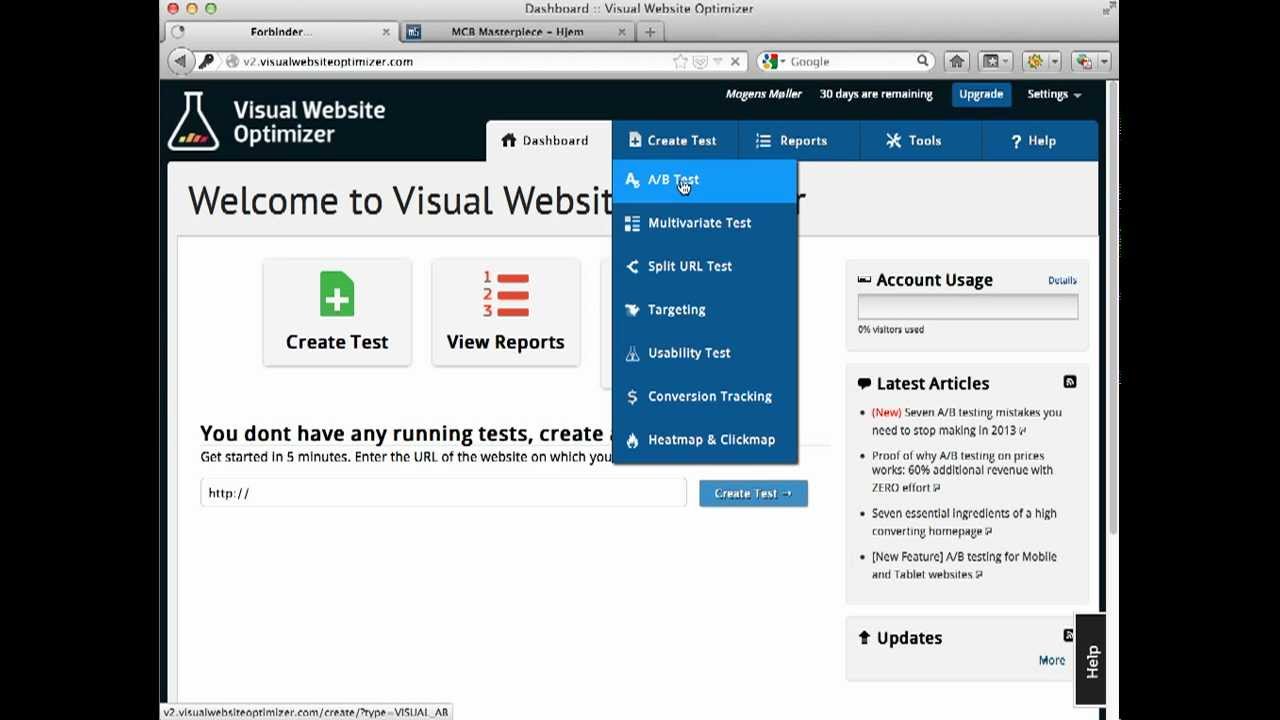
Task: Open the Help menu in navigation bar
Action: [x=1035, y=141]
